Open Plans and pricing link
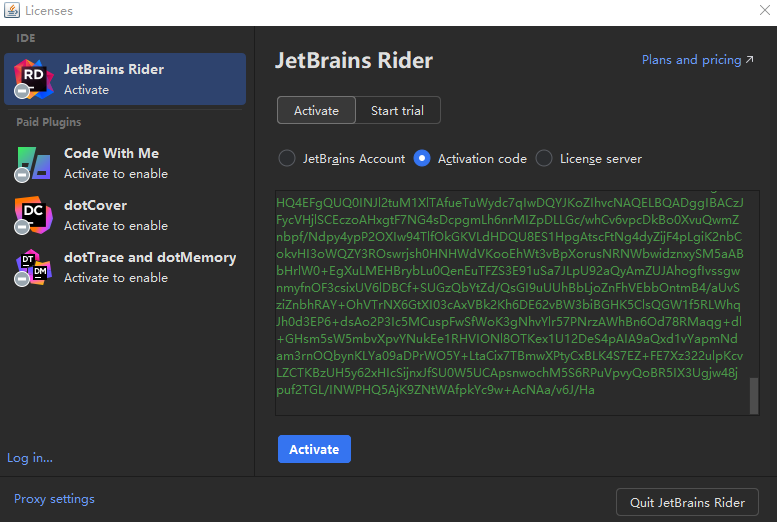 691,59
